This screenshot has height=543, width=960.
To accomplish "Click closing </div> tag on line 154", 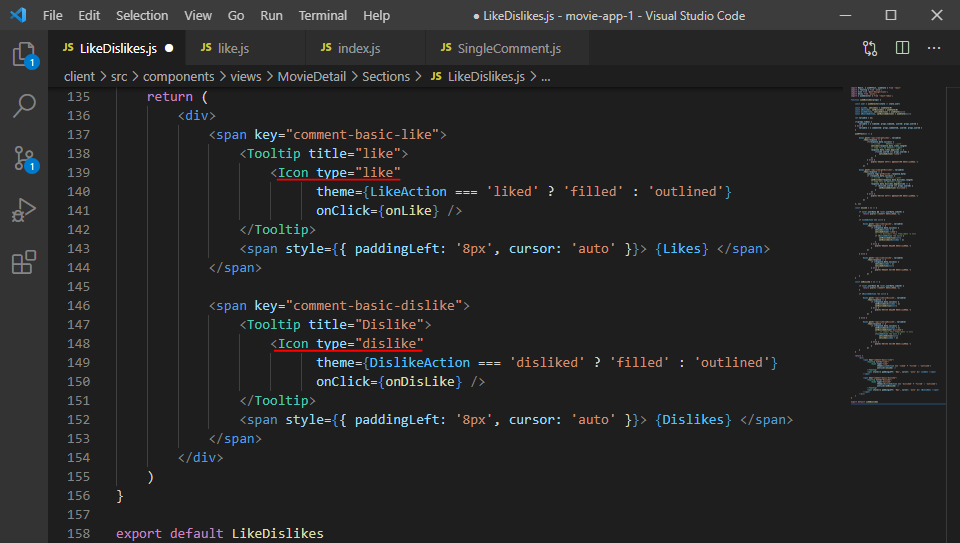I will (201, 457).
